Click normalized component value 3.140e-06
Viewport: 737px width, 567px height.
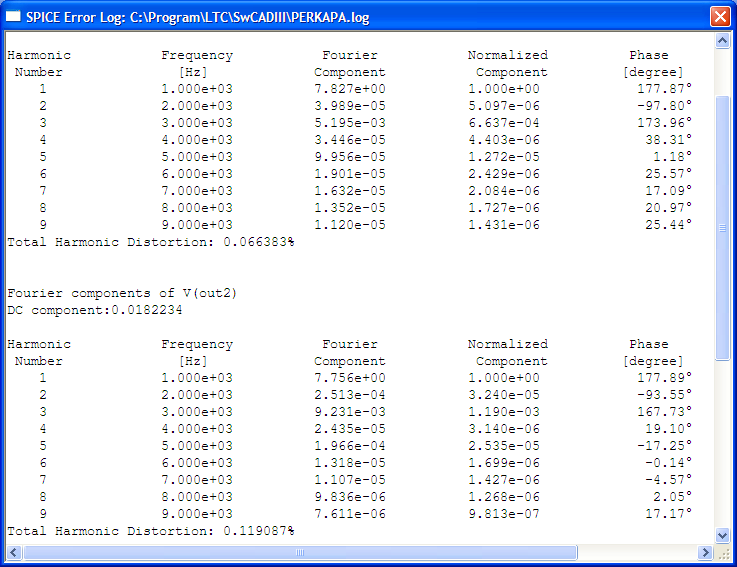coord(504,429)
